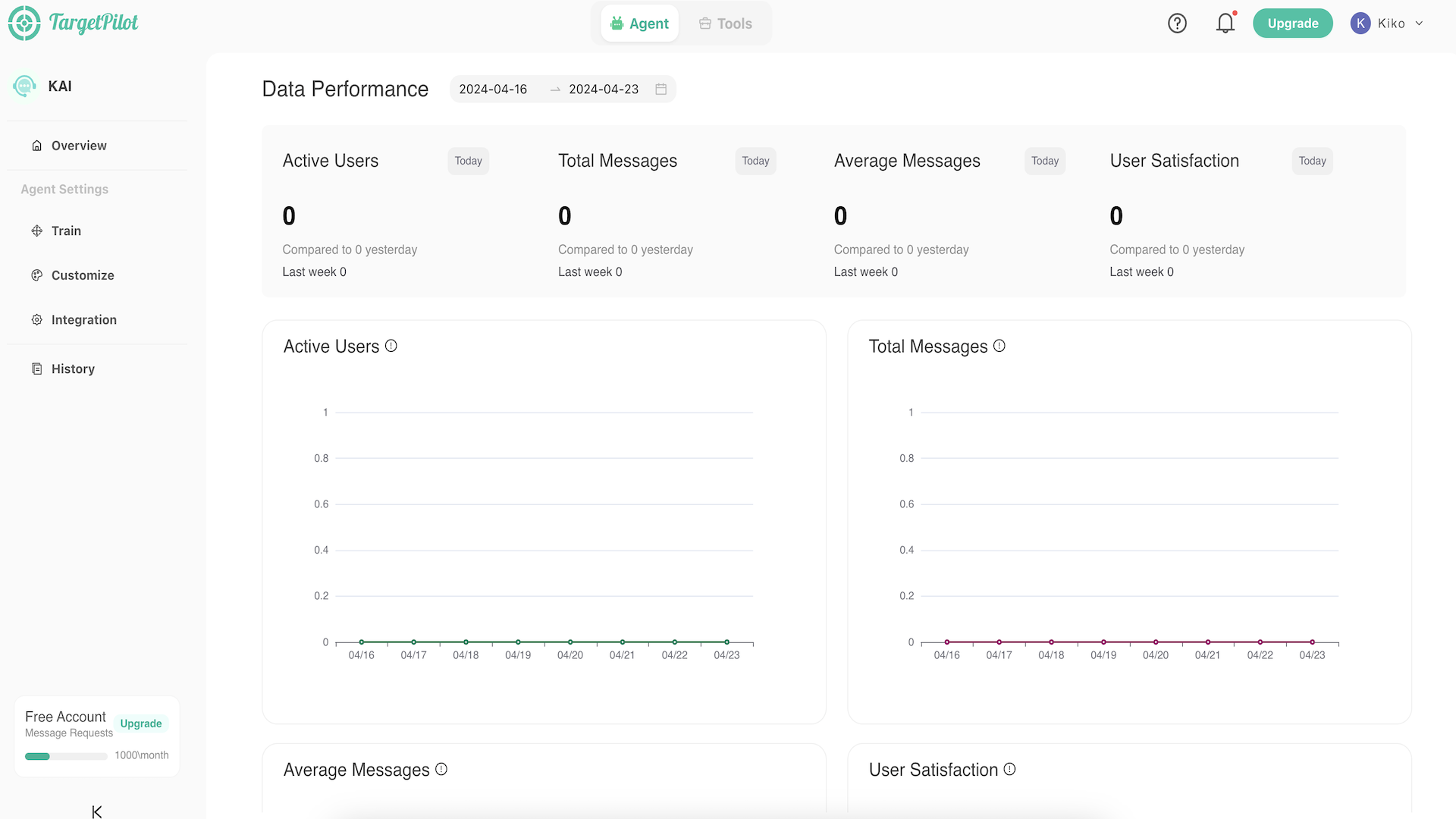This screenshot has height=819, width=1456.
Task: Open the Integration menu item
Action: (x=83, y=320)
